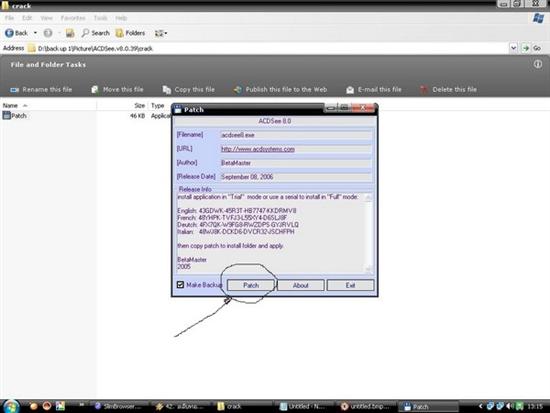Click the second red quick launch icon

coord(46,406)
